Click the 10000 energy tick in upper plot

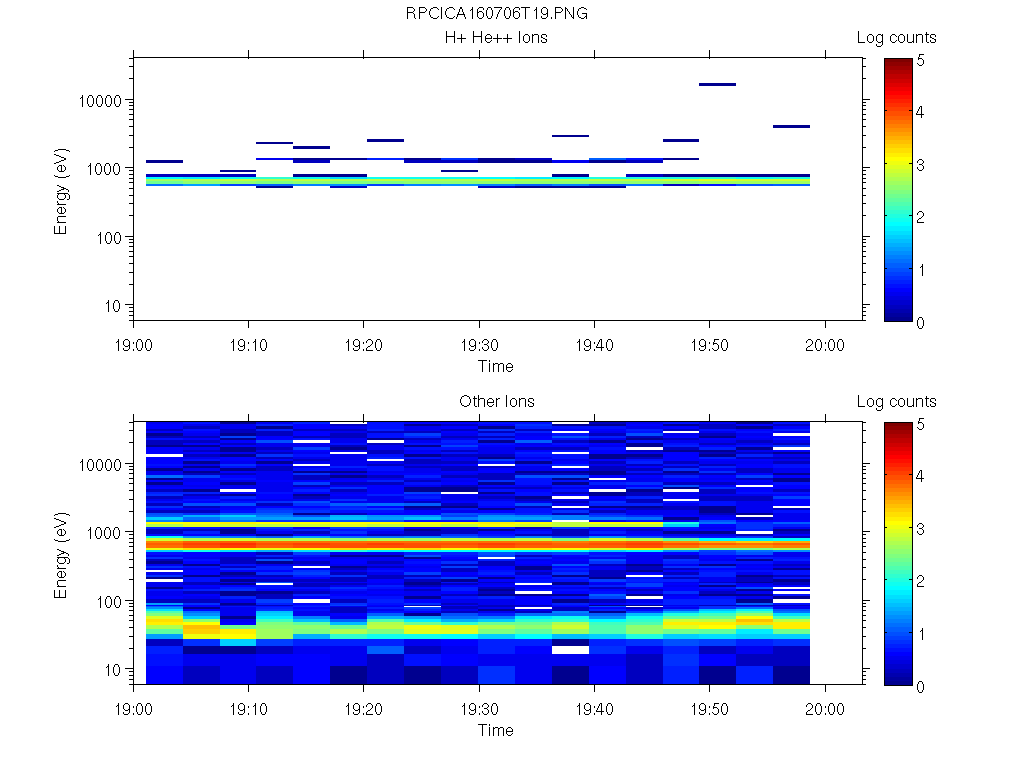point(101,101)
